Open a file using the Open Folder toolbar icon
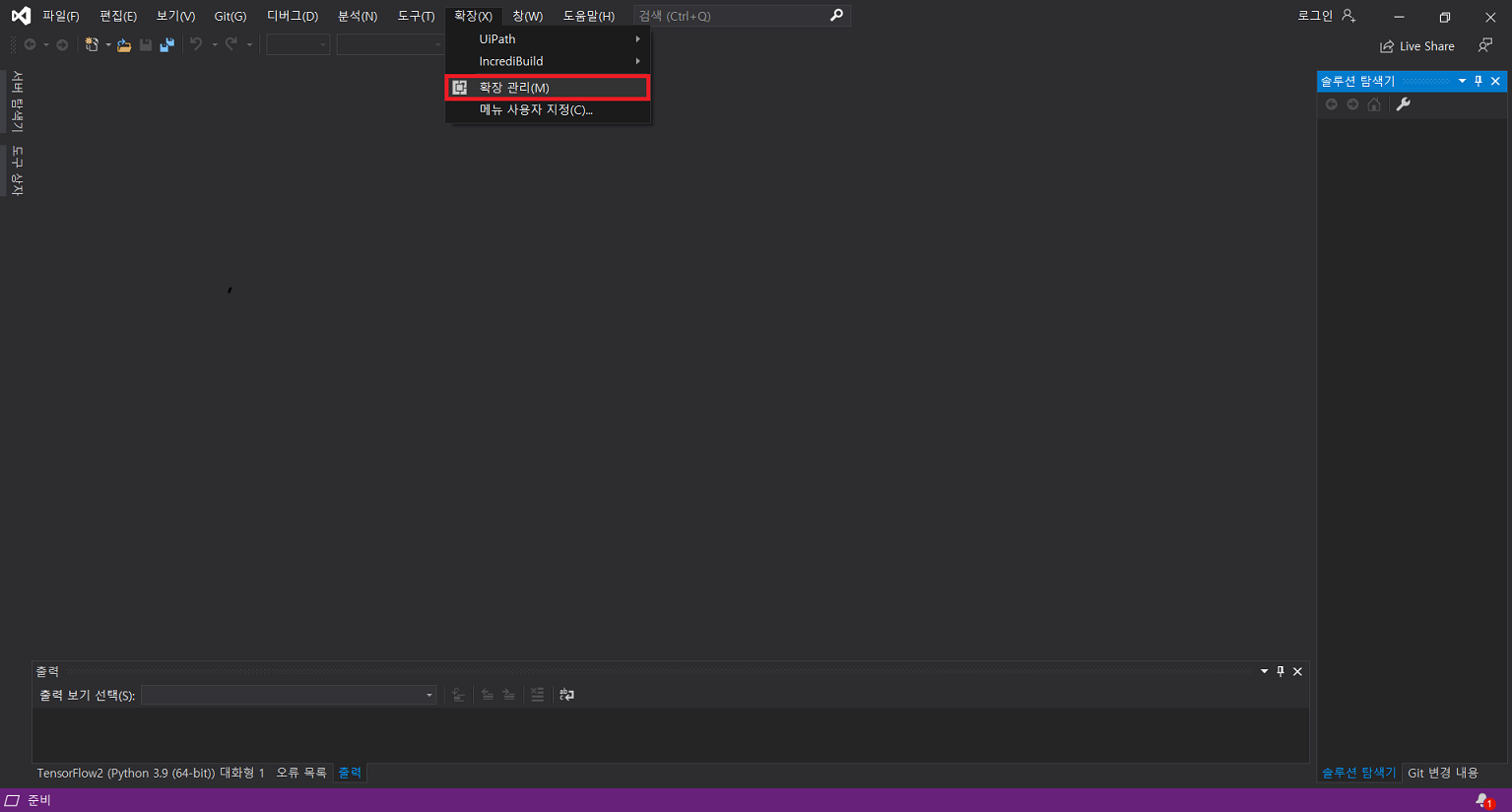 pyautogui.click(x=124, y=45)
